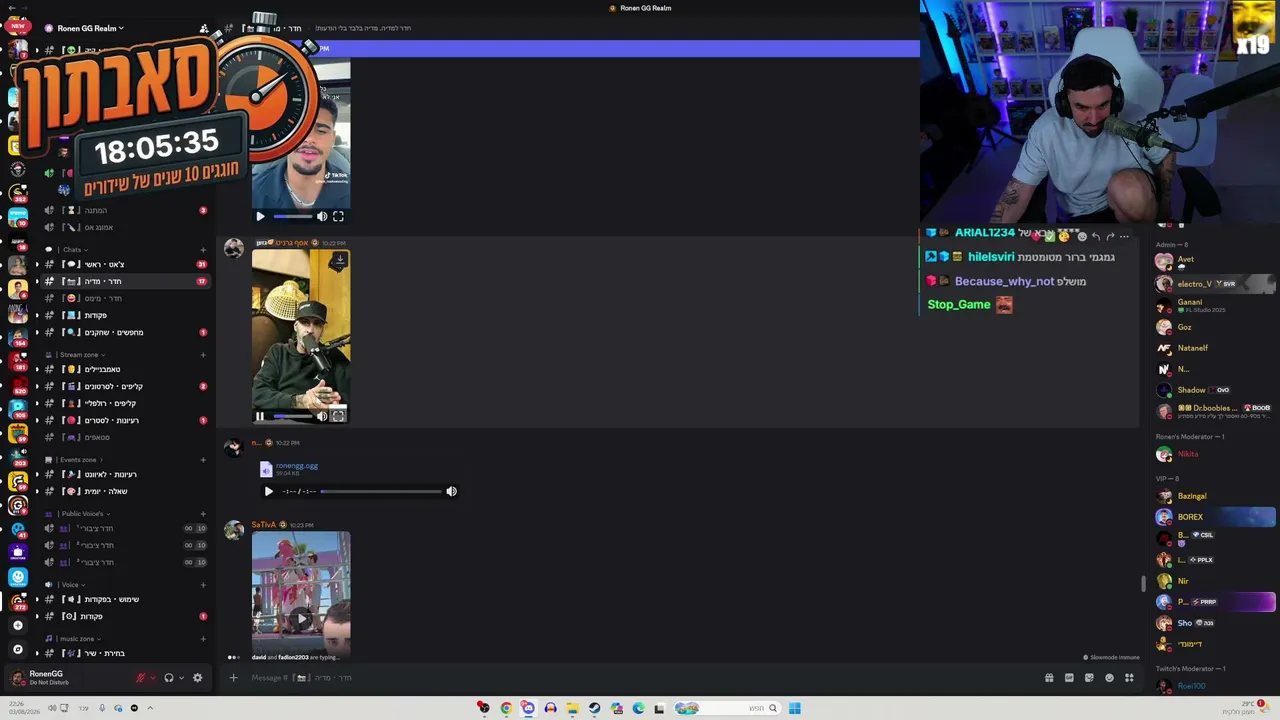This screenshot has height=720, width=1280.
Task: Mute the video with man in cap
Action: [x=322, y=416]
